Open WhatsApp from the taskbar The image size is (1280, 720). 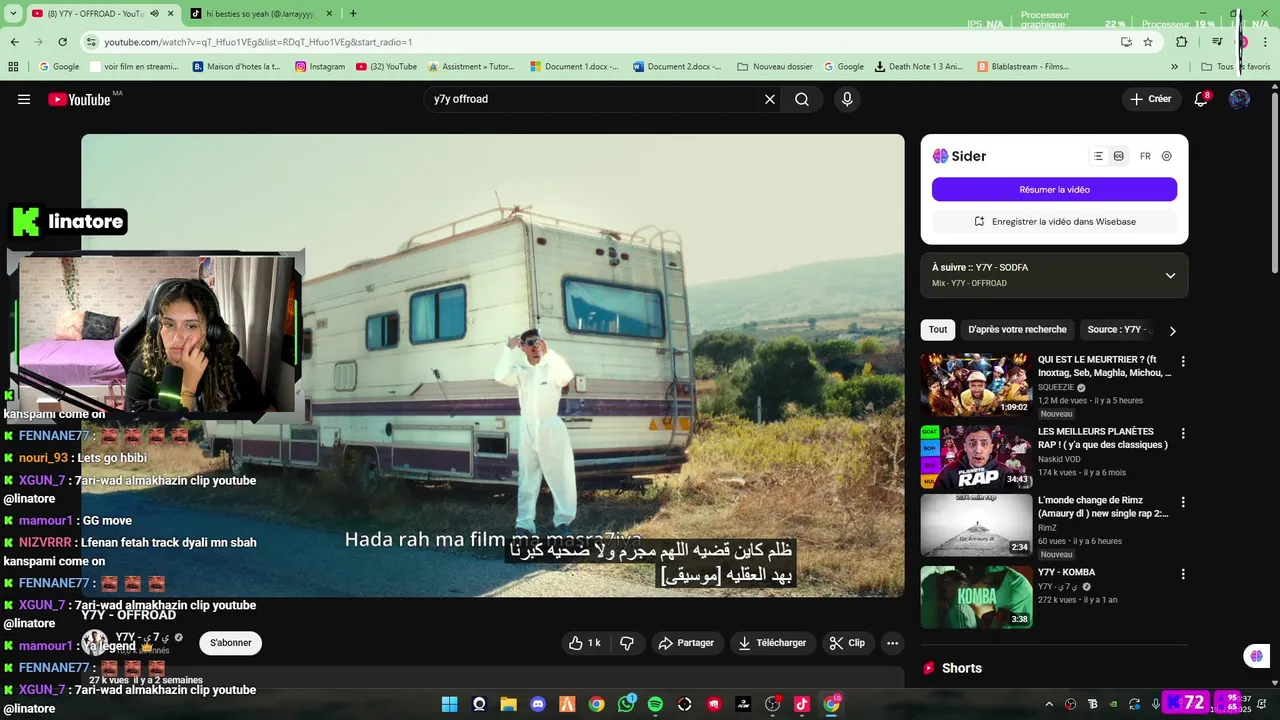626,704
